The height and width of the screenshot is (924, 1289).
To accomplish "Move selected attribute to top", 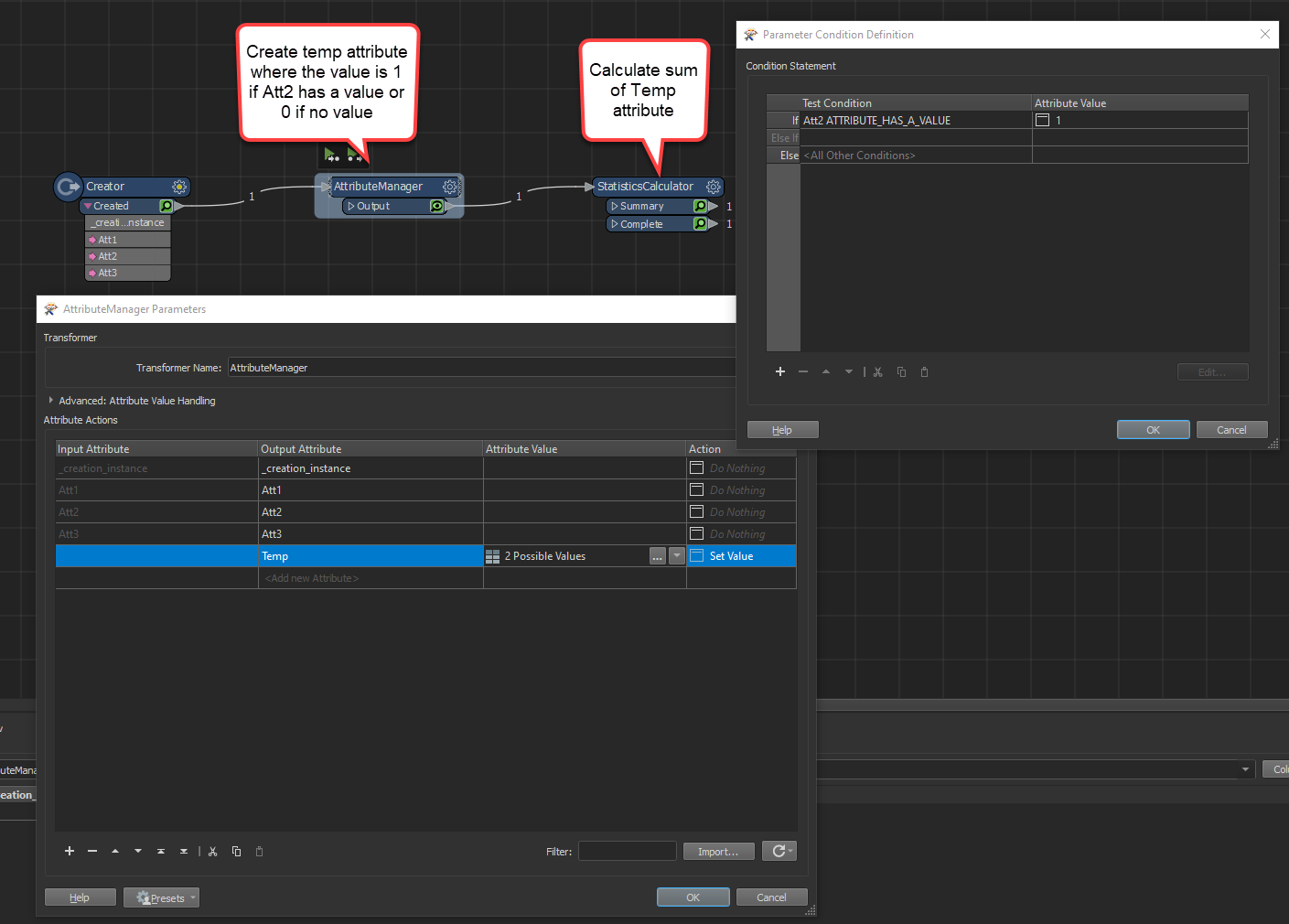I will point(161,851).
